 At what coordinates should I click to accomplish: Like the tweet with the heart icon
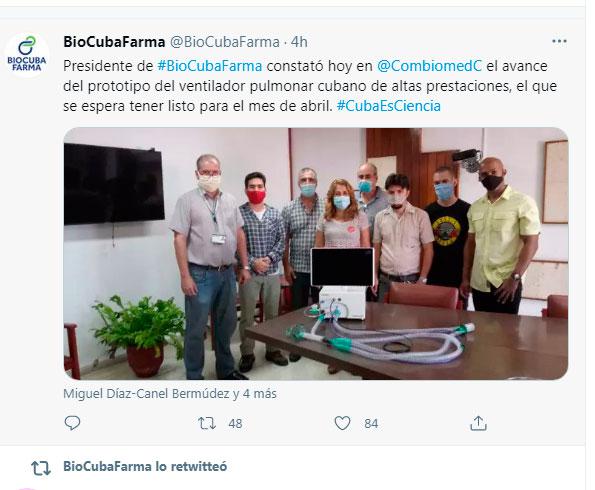click(x=342, y=423)
